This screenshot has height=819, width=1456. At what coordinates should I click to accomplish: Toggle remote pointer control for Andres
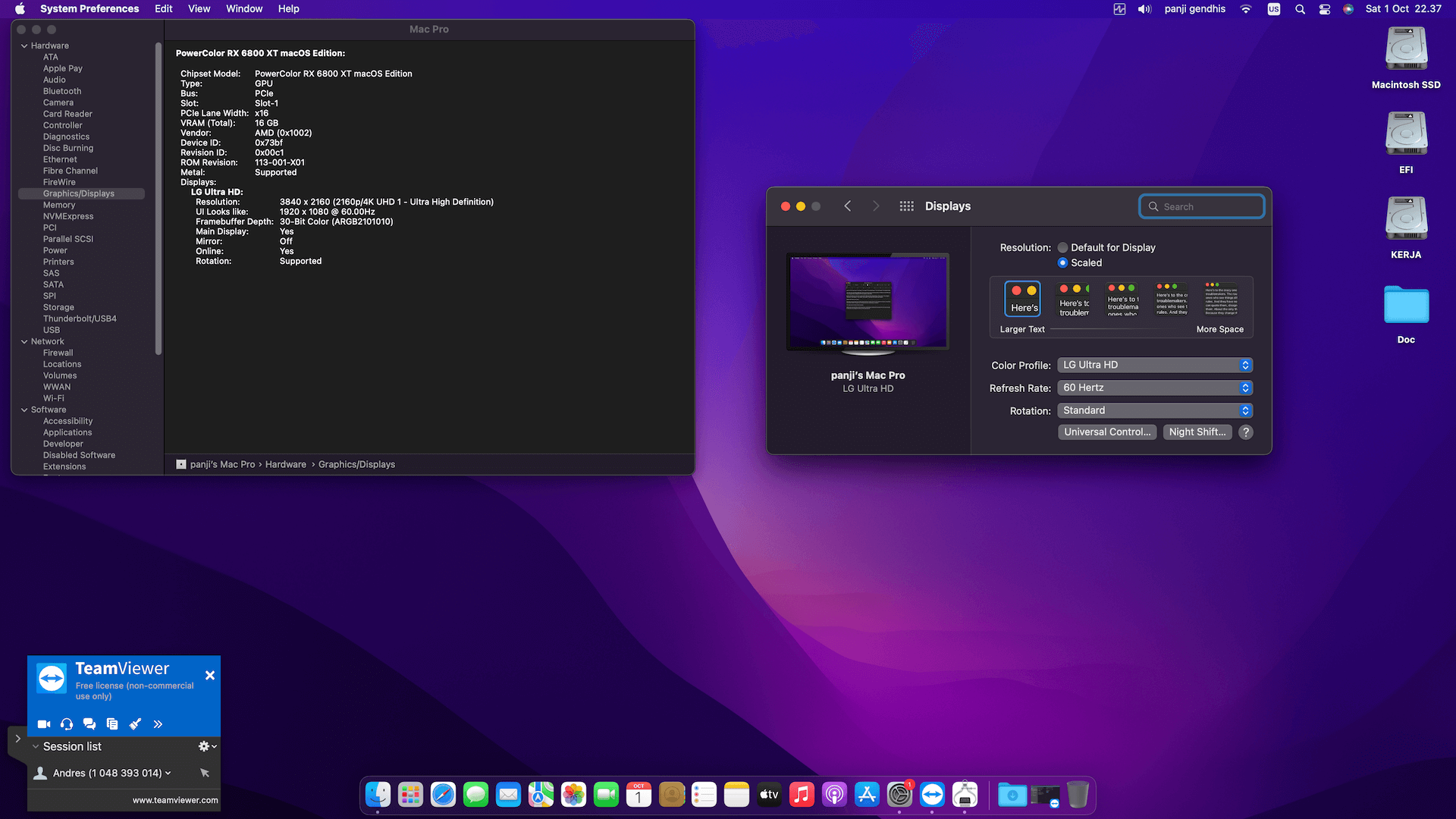pyautogui.click(x=205, y=773)
